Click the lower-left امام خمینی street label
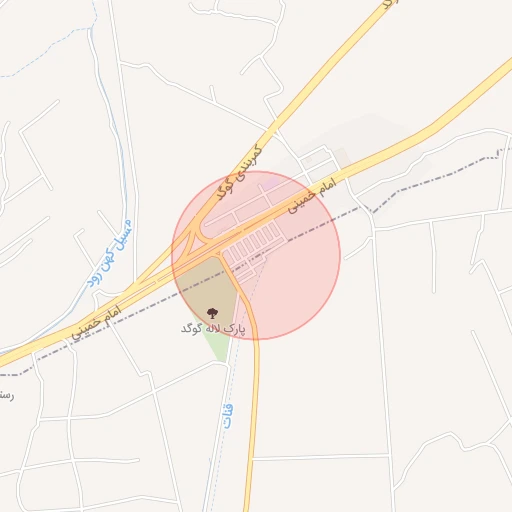This screenshot has height=512, width=512. tap(96, 323)
